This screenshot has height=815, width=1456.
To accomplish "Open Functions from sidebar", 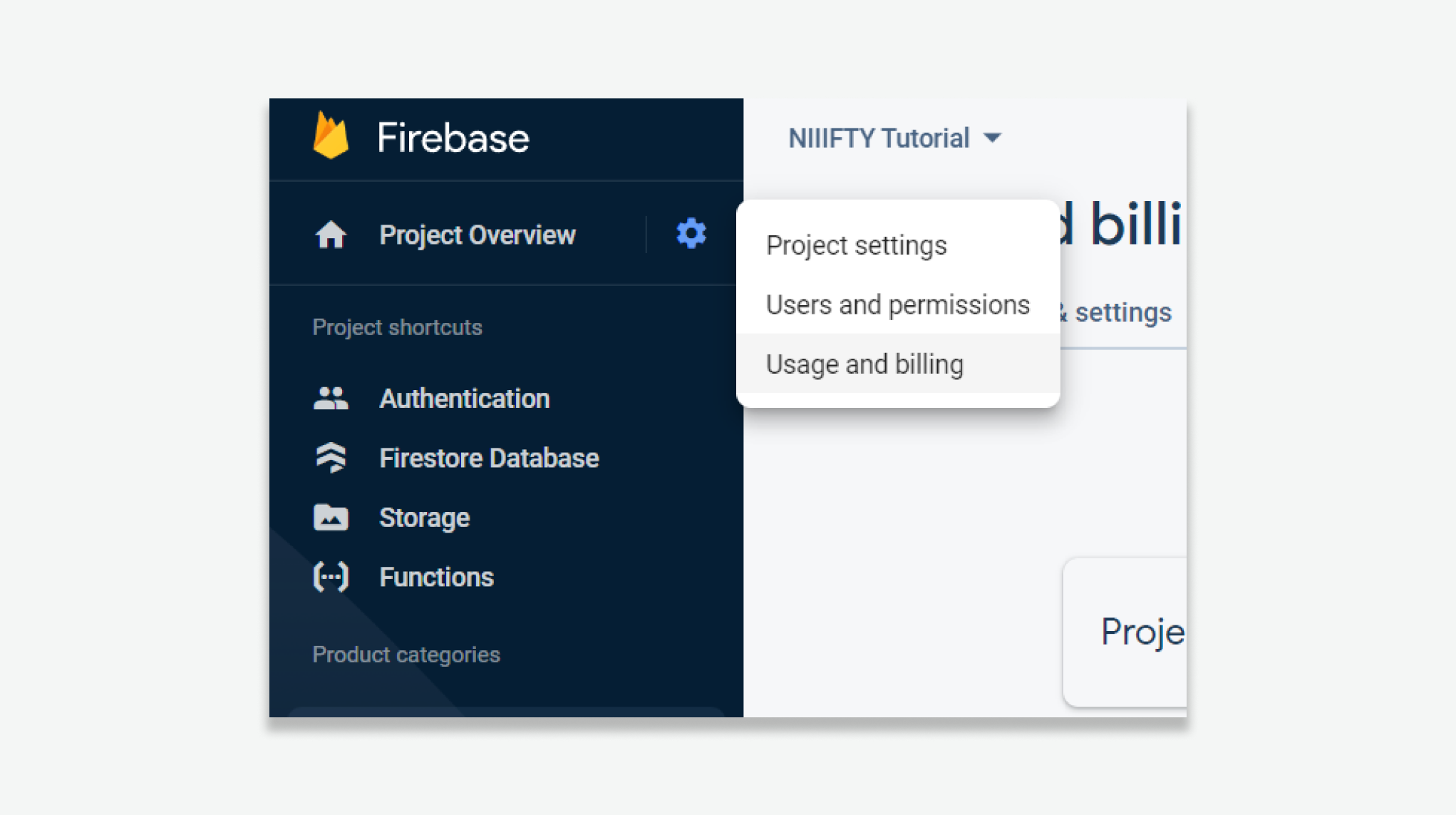I will [x=436, y=577].
